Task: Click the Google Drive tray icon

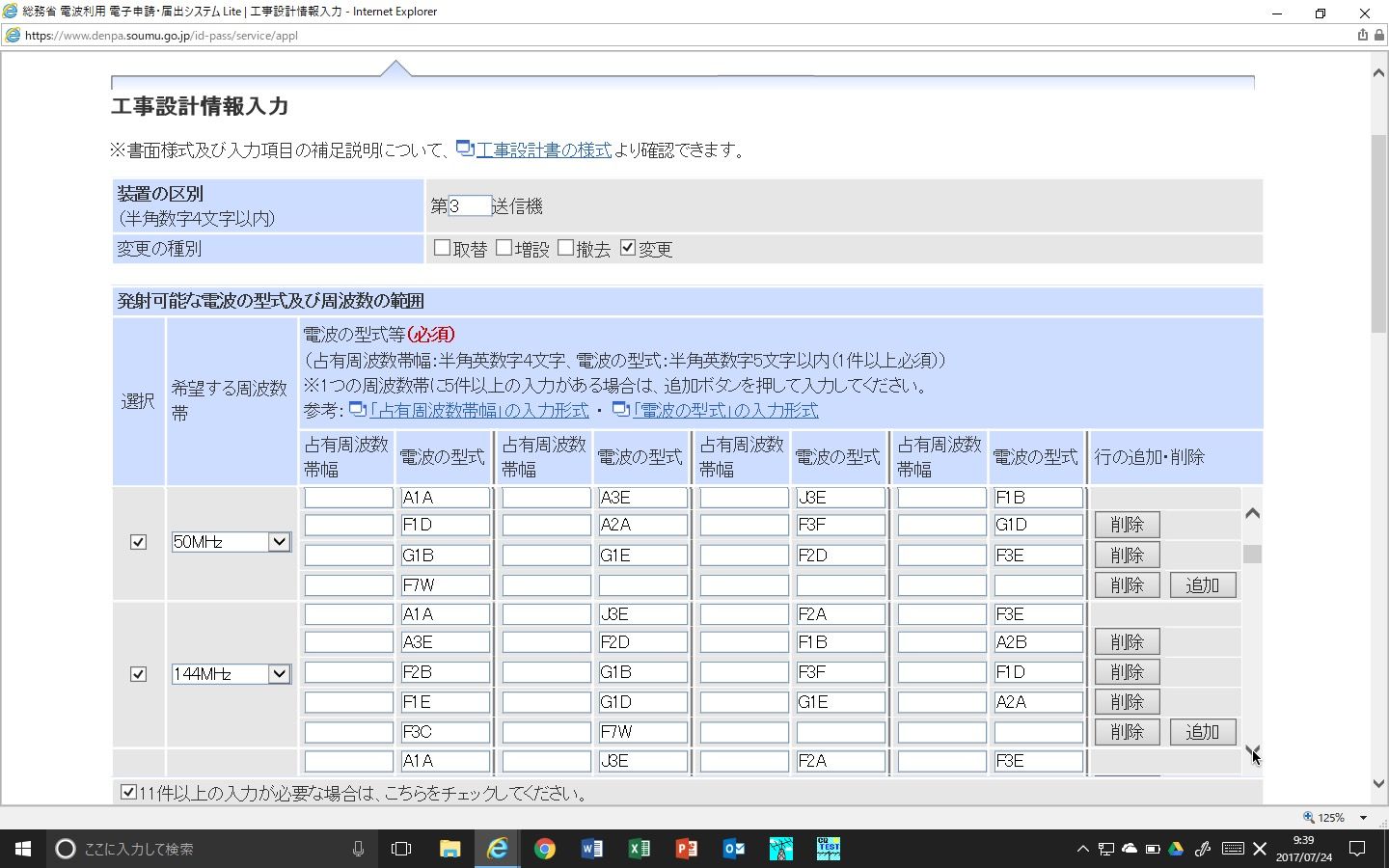Action: coord(1176,849)
